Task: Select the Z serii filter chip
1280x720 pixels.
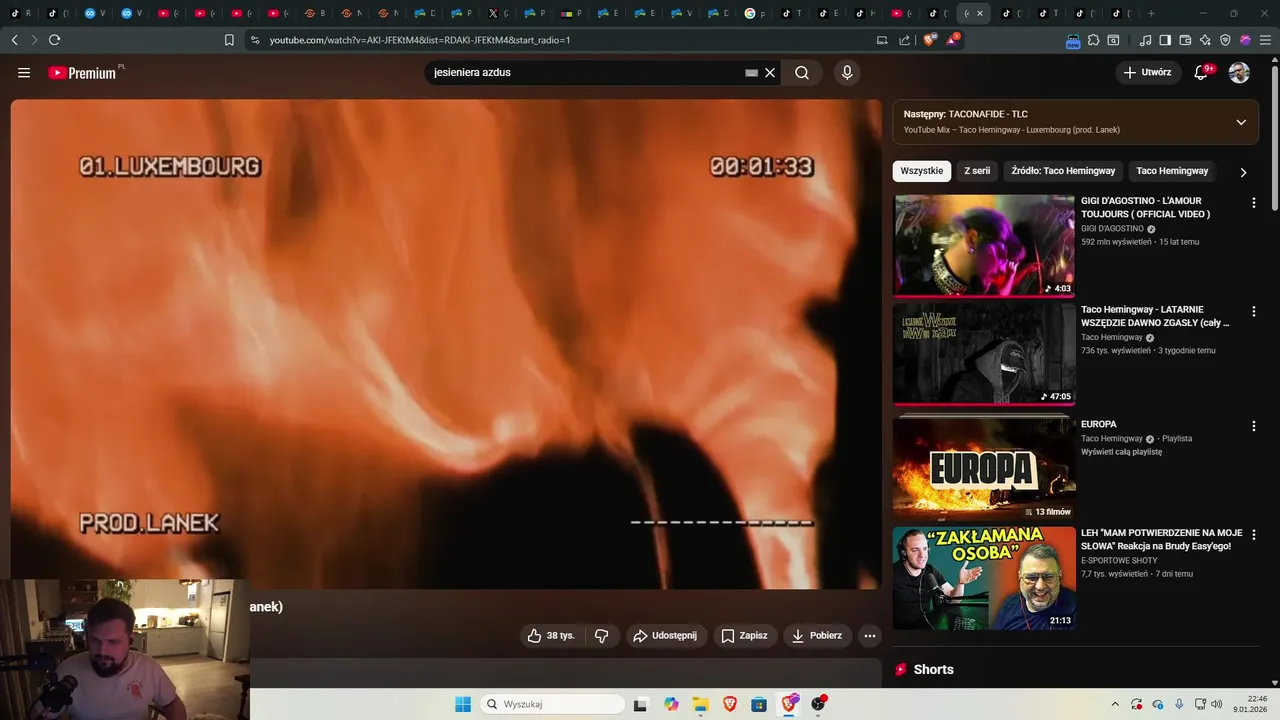Action: point(977,171)
